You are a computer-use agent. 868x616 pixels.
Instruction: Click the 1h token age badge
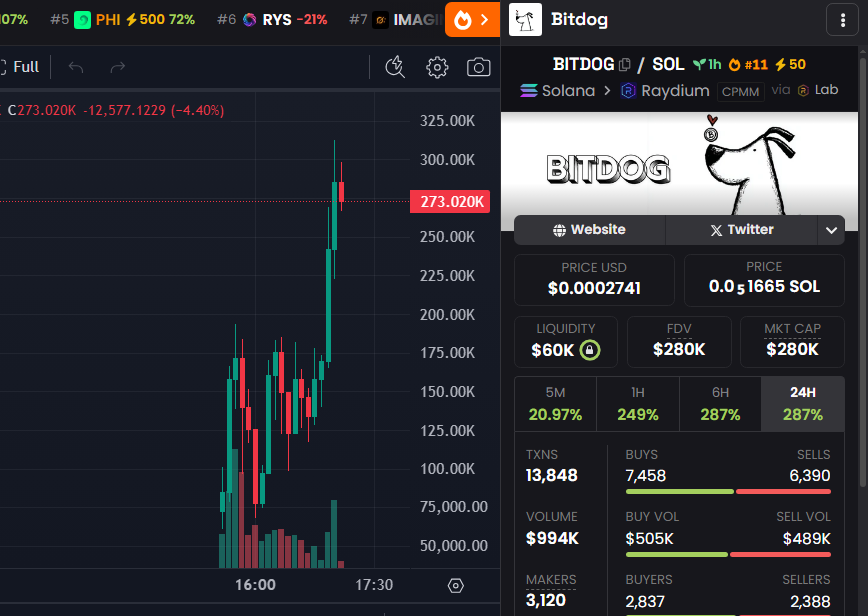pyautogui.click(x=707, y=65)
